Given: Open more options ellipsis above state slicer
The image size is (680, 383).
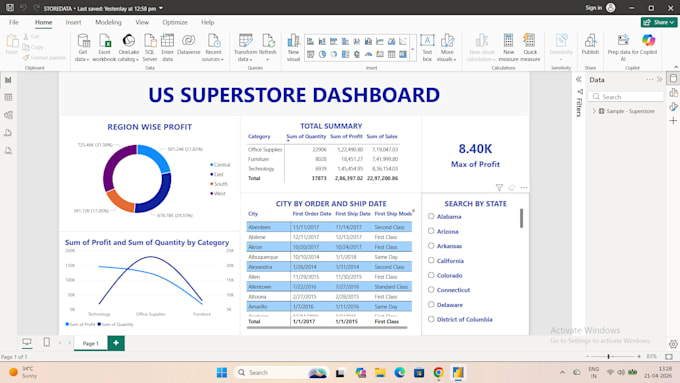Looking at the screenshot, I should (524, 187).
